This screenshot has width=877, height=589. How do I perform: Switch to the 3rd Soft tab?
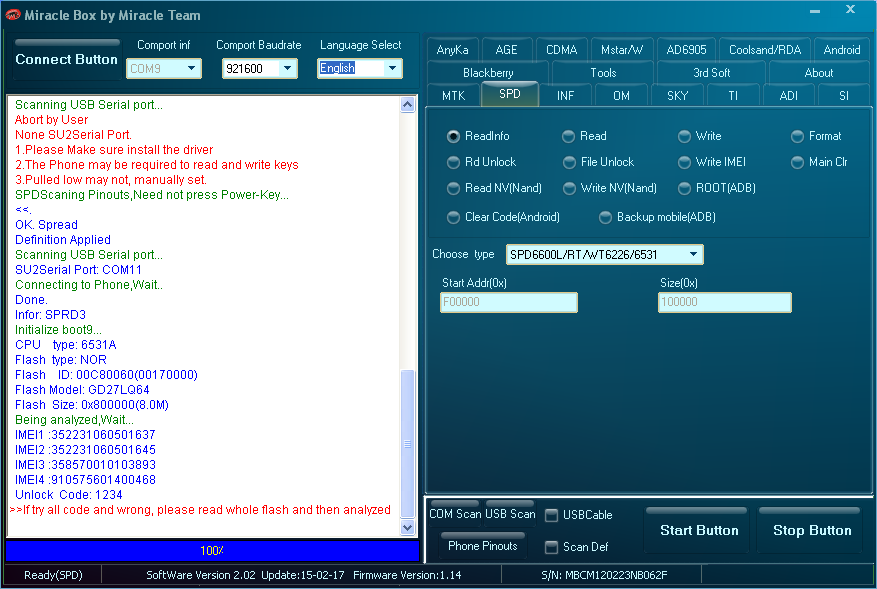(x=711, y=73)
